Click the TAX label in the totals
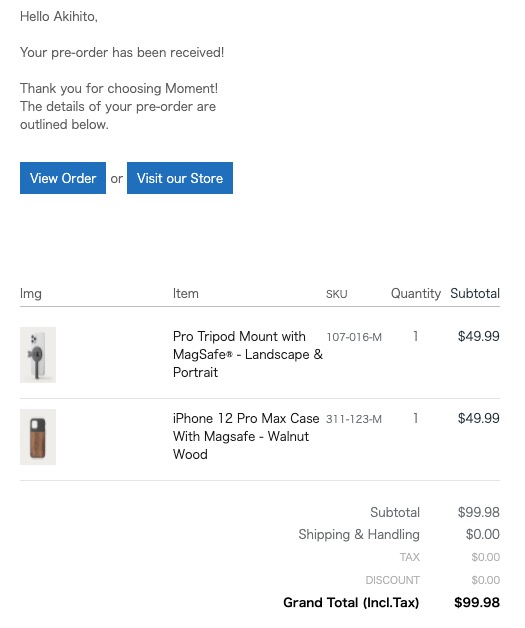 410,558
